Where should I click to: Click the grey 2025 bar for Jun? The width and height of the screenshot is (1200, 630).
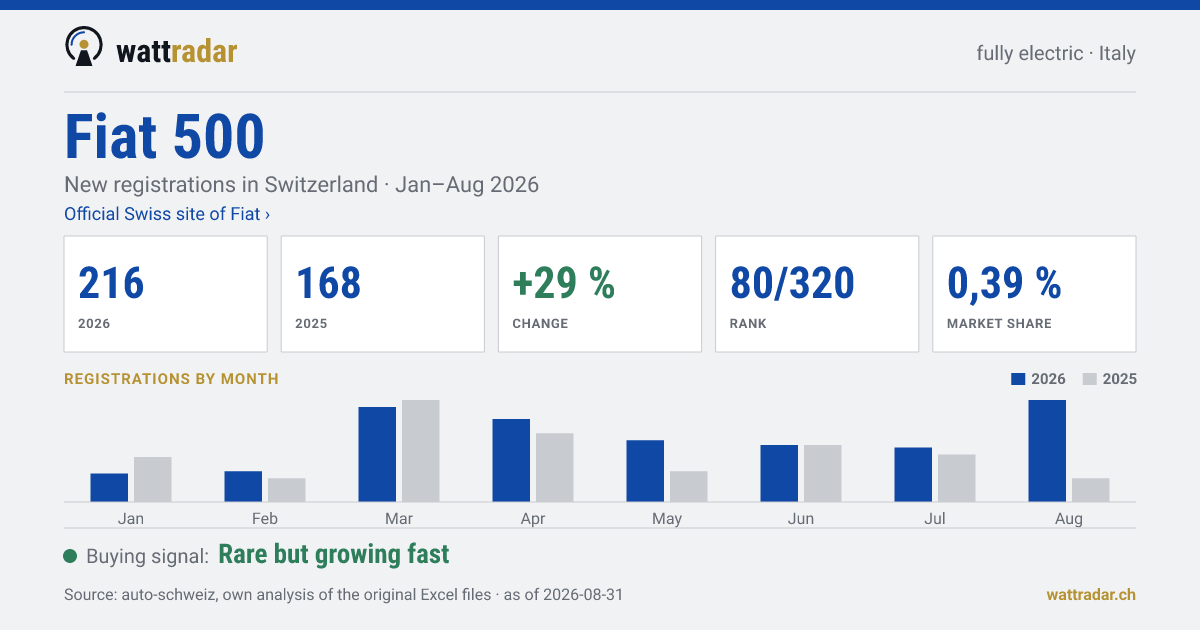pyautogui.click(x=823, y=473)
